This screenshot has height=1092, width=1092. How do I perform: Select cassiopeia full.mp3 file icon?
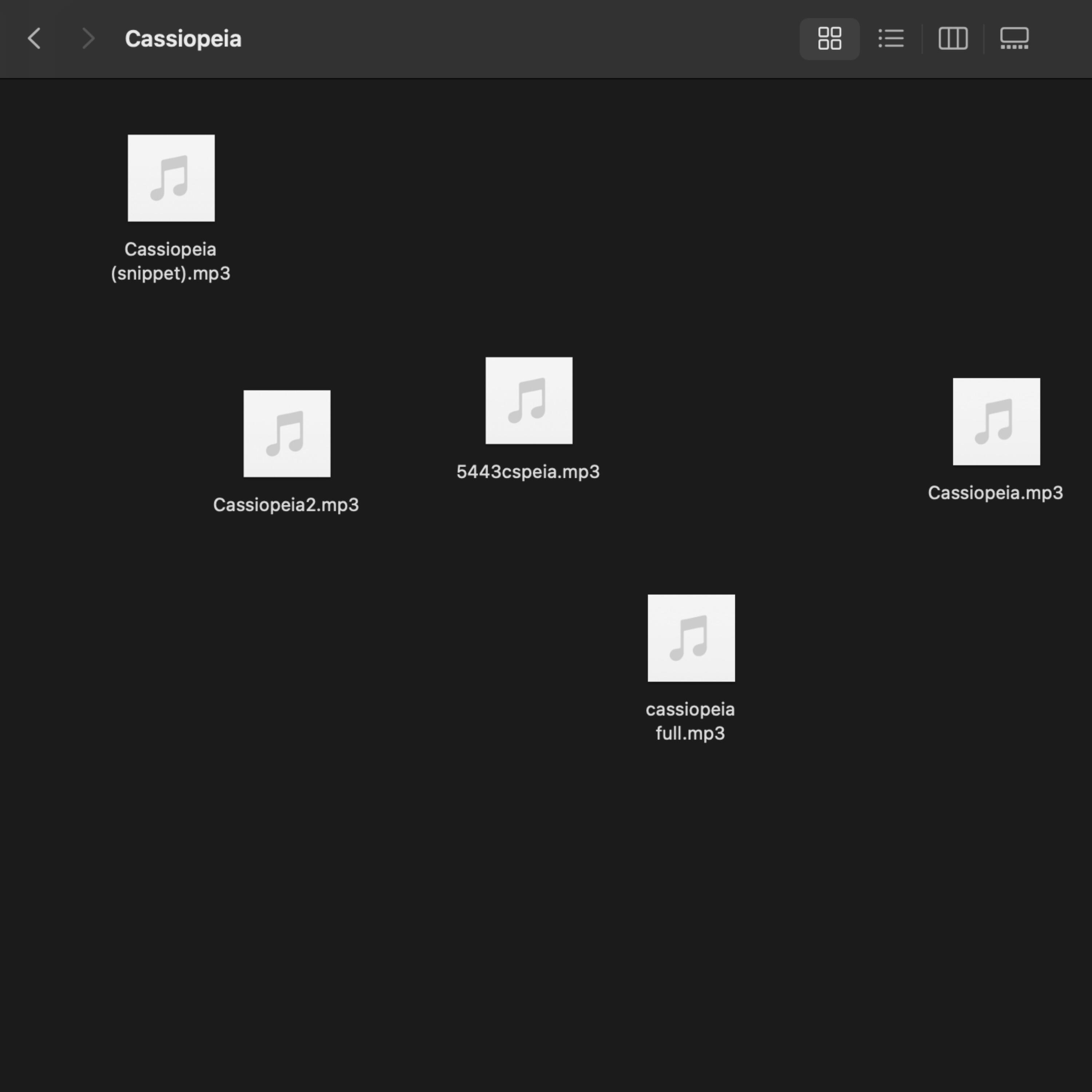point(691,638)
